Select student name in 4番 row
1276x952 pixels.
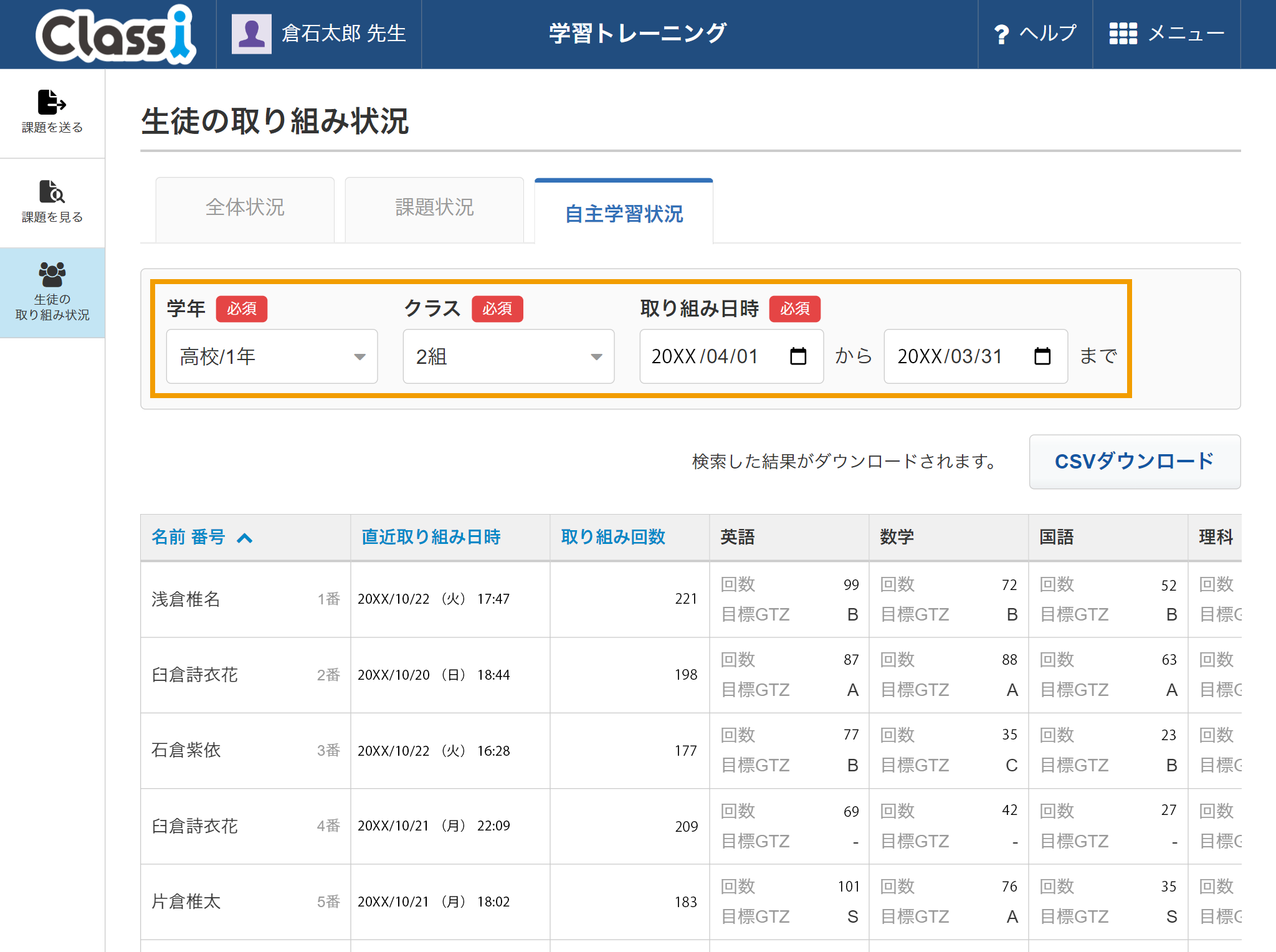(x=194, y=826)
